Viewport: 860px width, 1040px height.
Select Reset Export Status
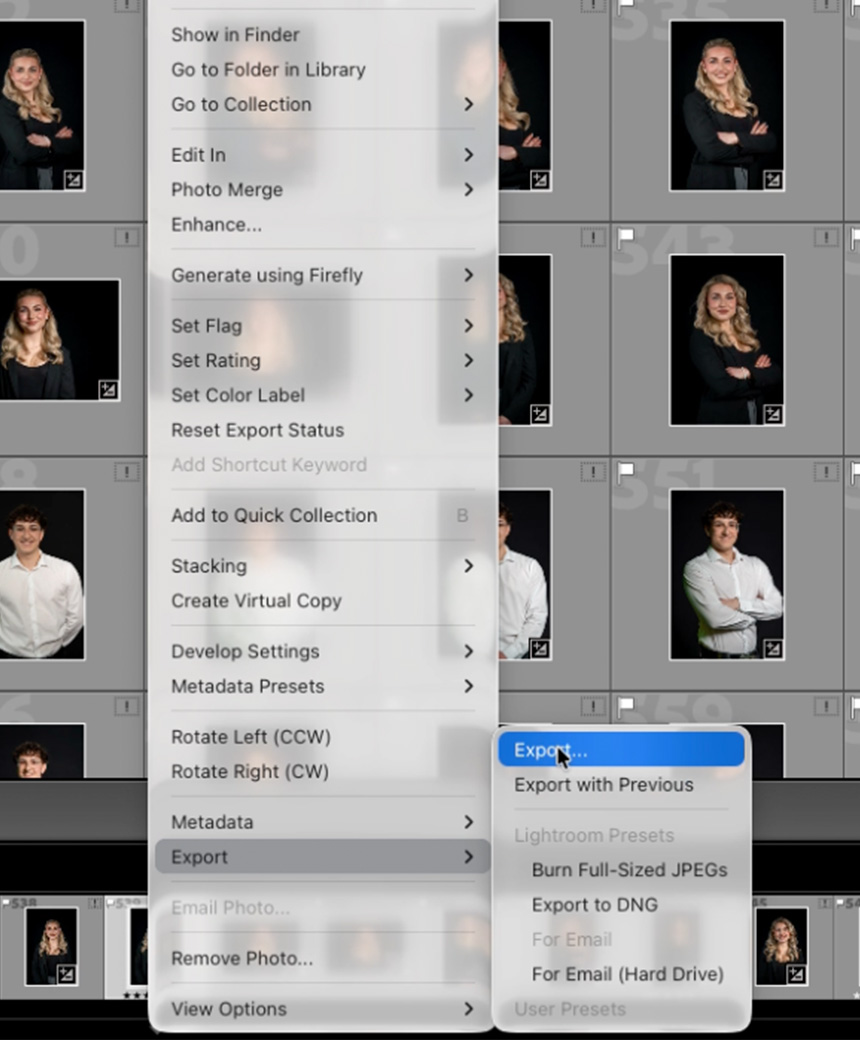[x=323, y=430]
